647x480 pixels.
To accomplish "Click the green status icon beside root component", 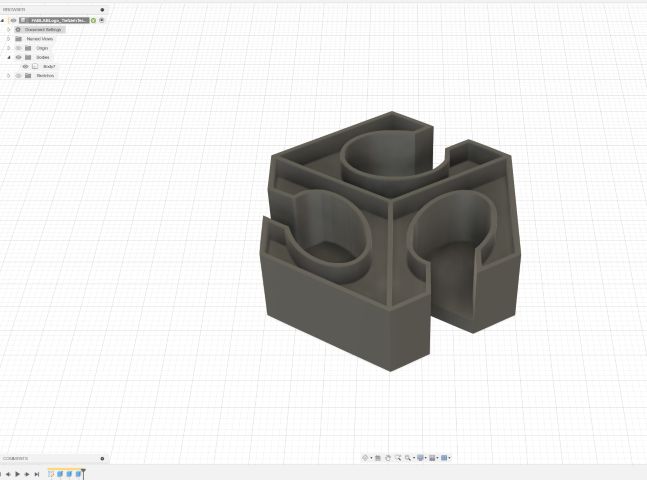I will (x=94, y=20).
